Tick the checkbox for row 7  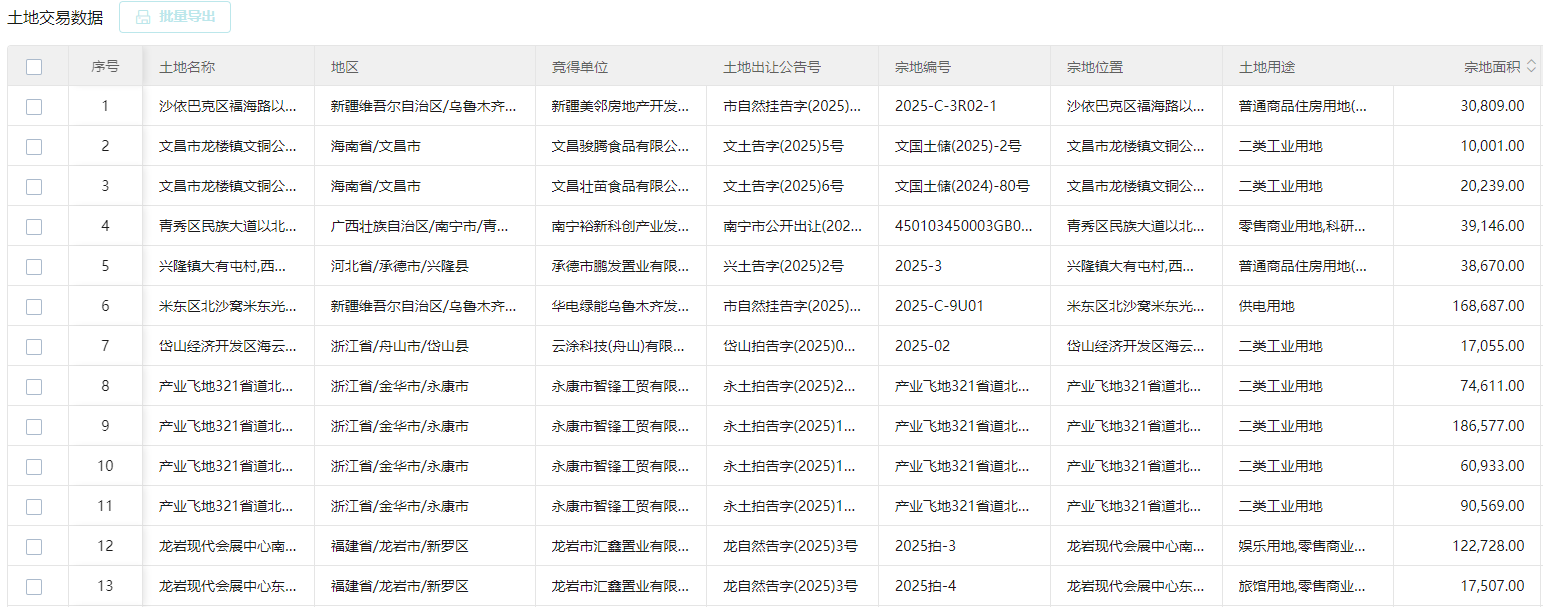[34, 347]
